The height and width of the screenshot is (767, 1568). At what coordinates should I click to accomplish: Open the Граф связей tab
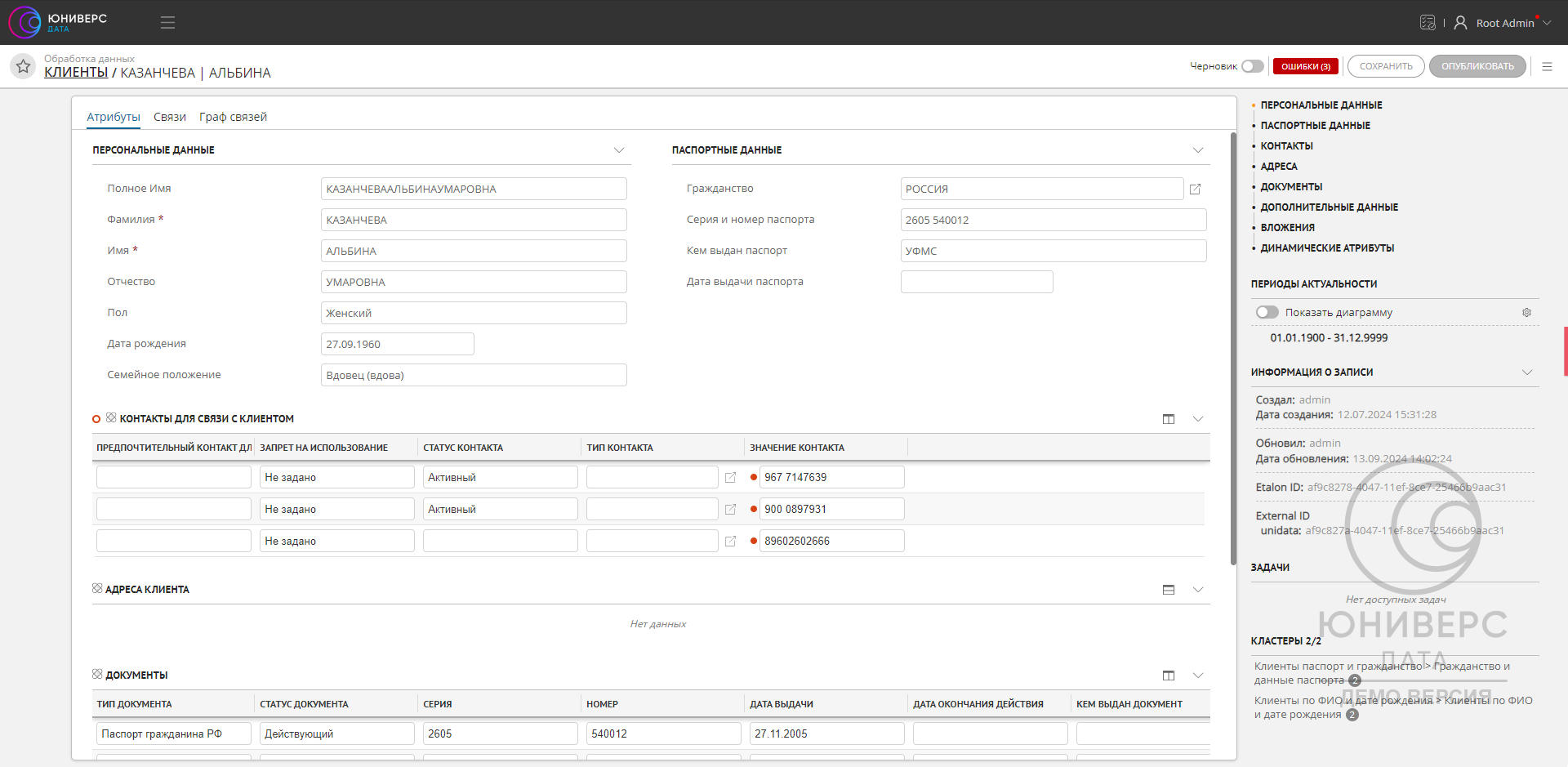233,117
